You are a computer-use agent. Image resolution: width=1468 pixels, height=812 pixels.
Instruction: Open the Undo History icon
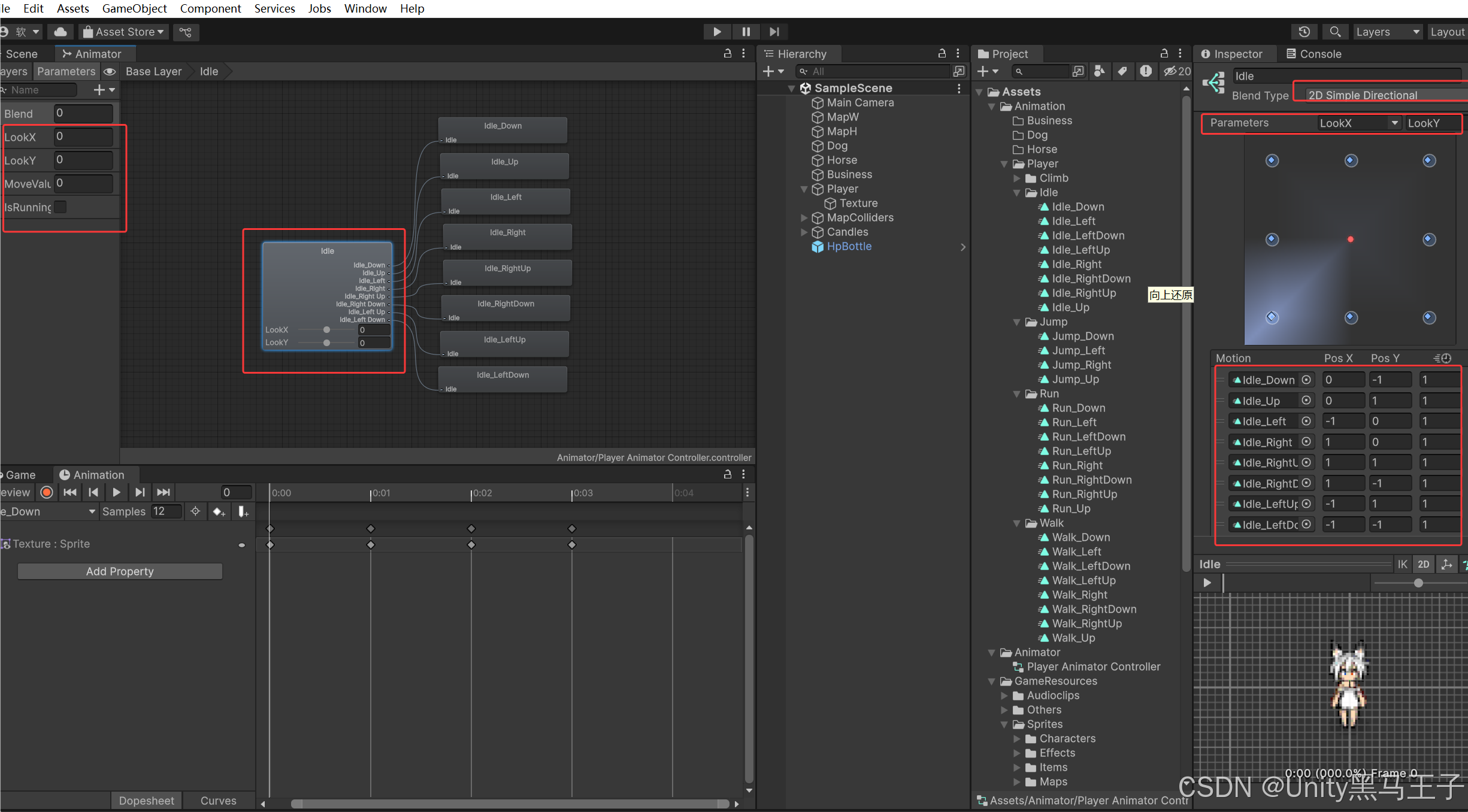coord(1304,32)
